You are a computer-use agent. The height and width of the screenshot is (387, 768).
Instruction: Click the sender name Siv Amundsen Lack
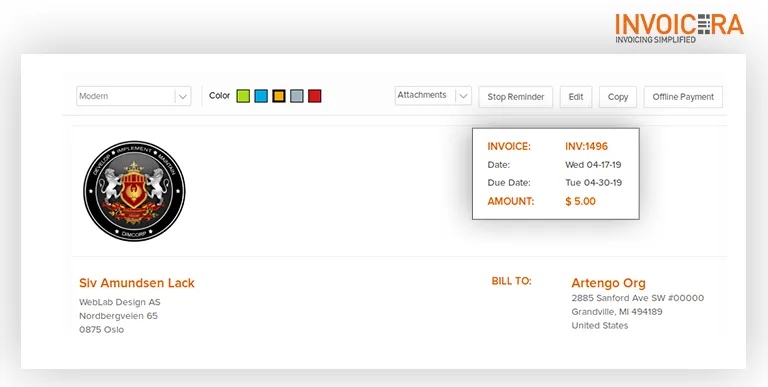[x=137, y=283]
